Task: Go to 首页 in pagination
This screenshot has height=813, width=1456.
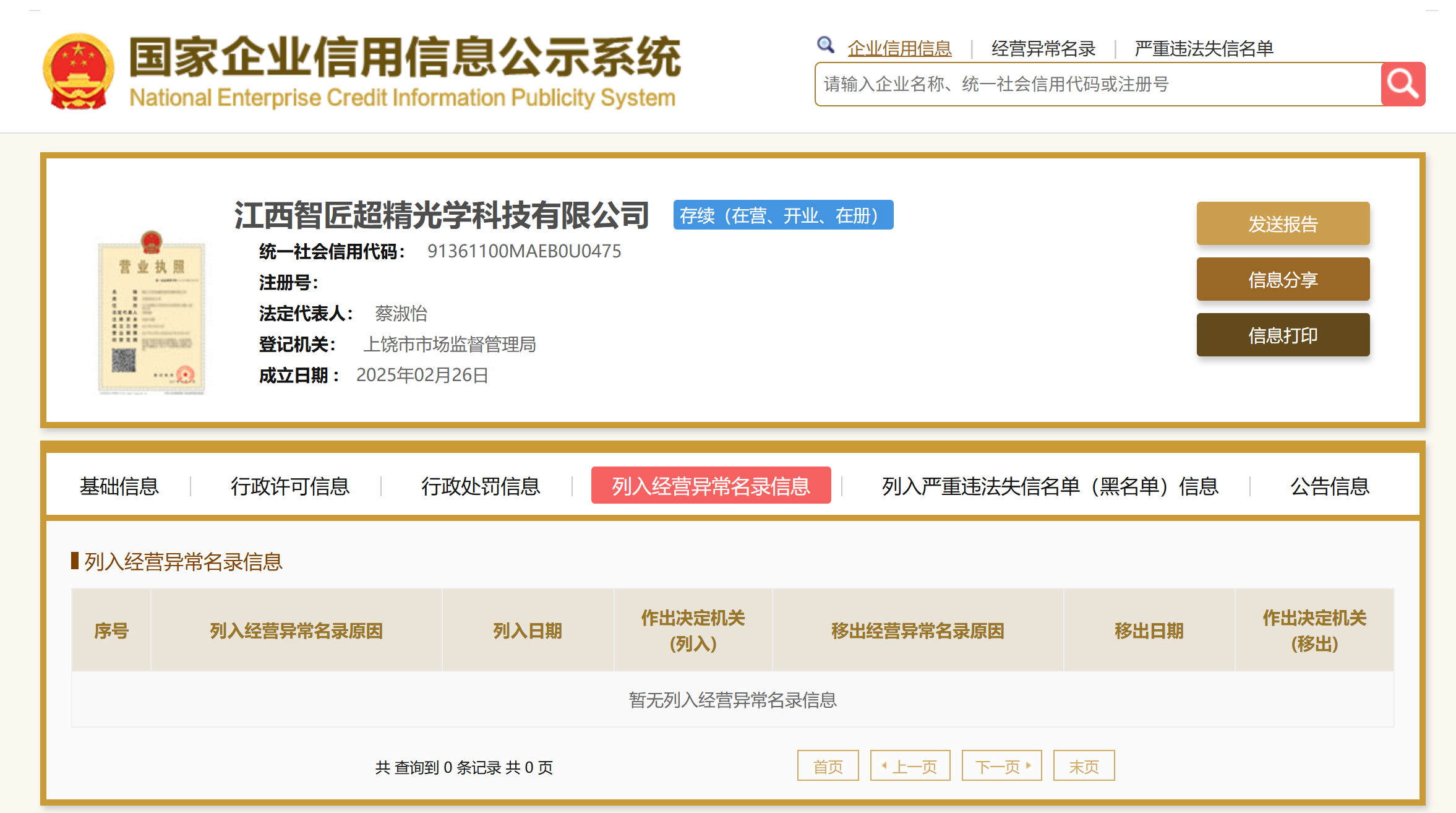Action: (828, 766)
